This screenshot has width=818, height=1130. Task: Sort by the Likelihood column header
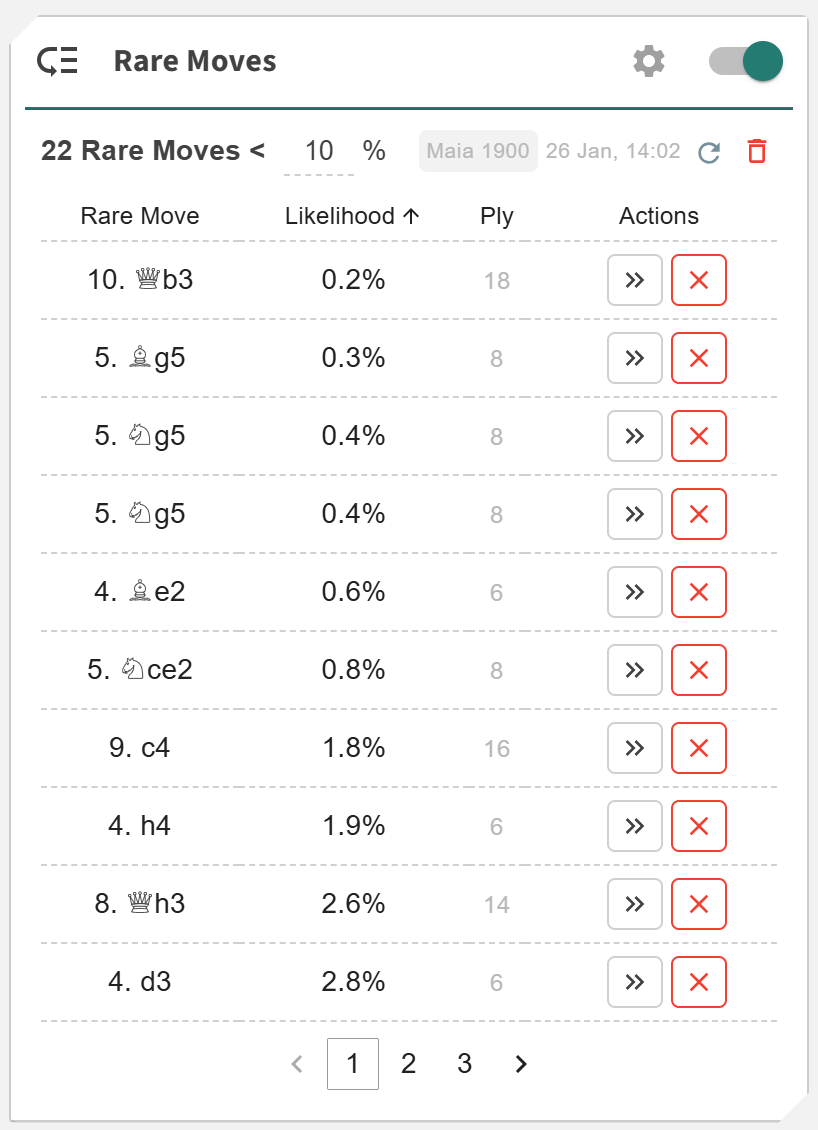[352, 216]
